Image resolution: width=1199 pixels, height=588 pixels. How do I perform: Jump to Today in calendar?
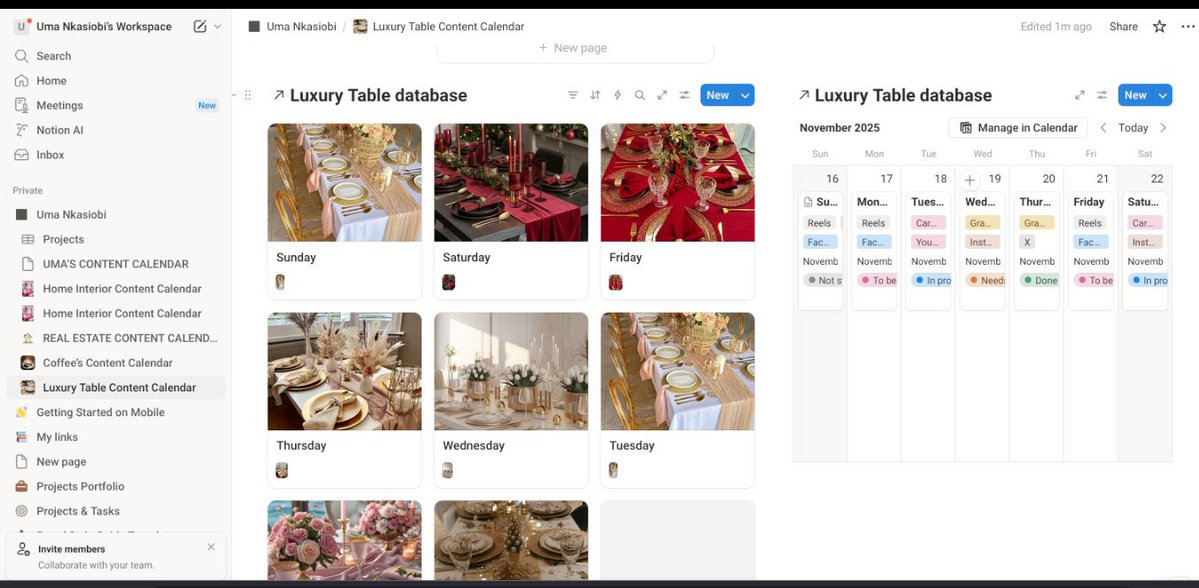tap(1132, 128)
